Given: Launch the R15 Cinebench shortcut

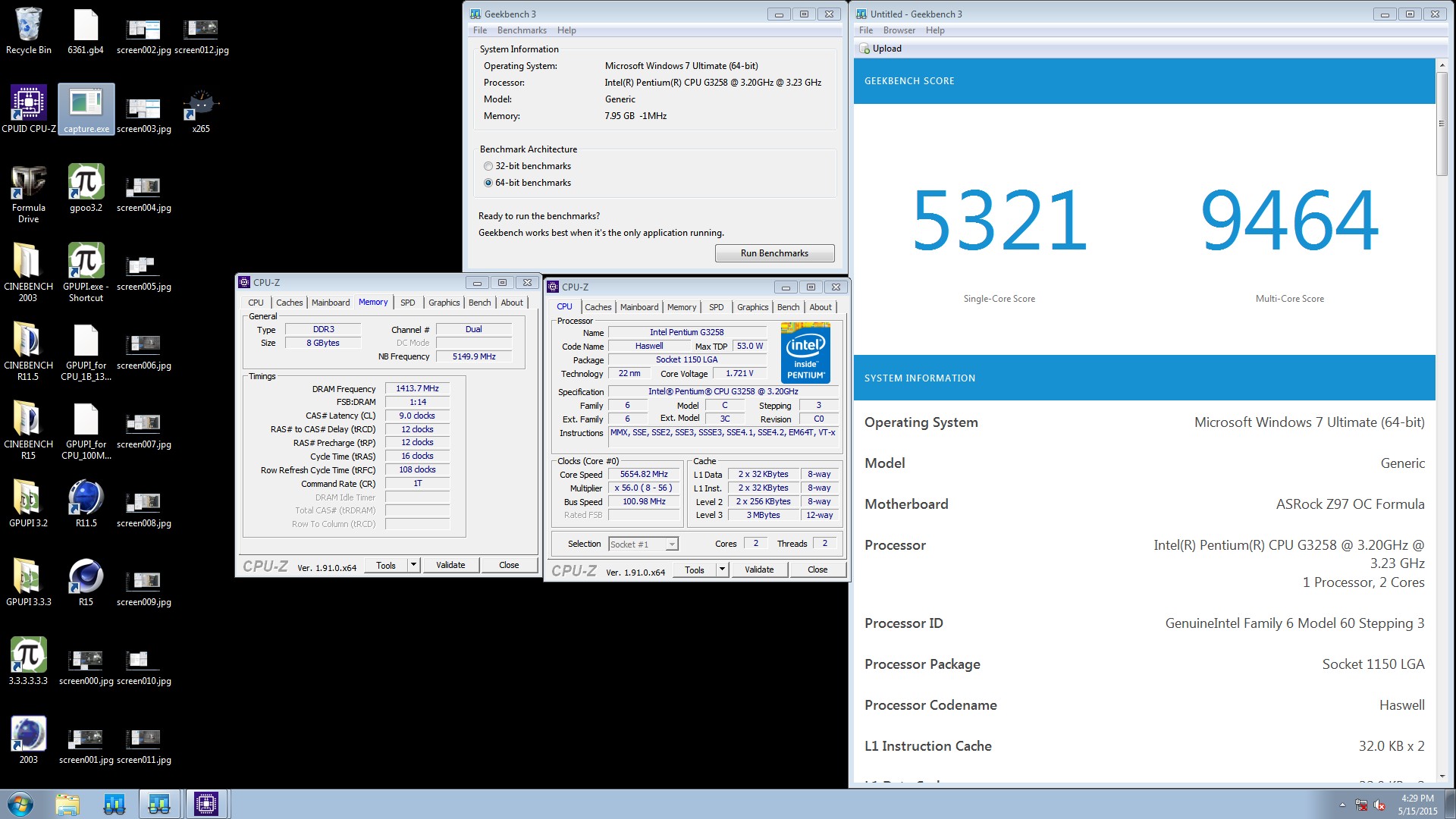Looking at the screenshot, I should (86, 583).
